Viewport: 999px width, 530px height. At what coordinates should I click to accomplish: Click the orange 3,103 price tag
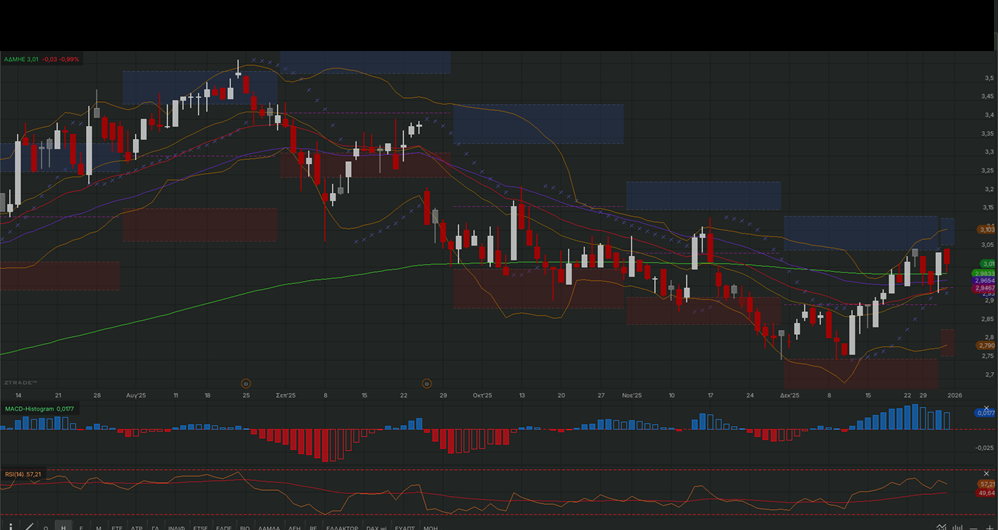[x=987, y=229]
